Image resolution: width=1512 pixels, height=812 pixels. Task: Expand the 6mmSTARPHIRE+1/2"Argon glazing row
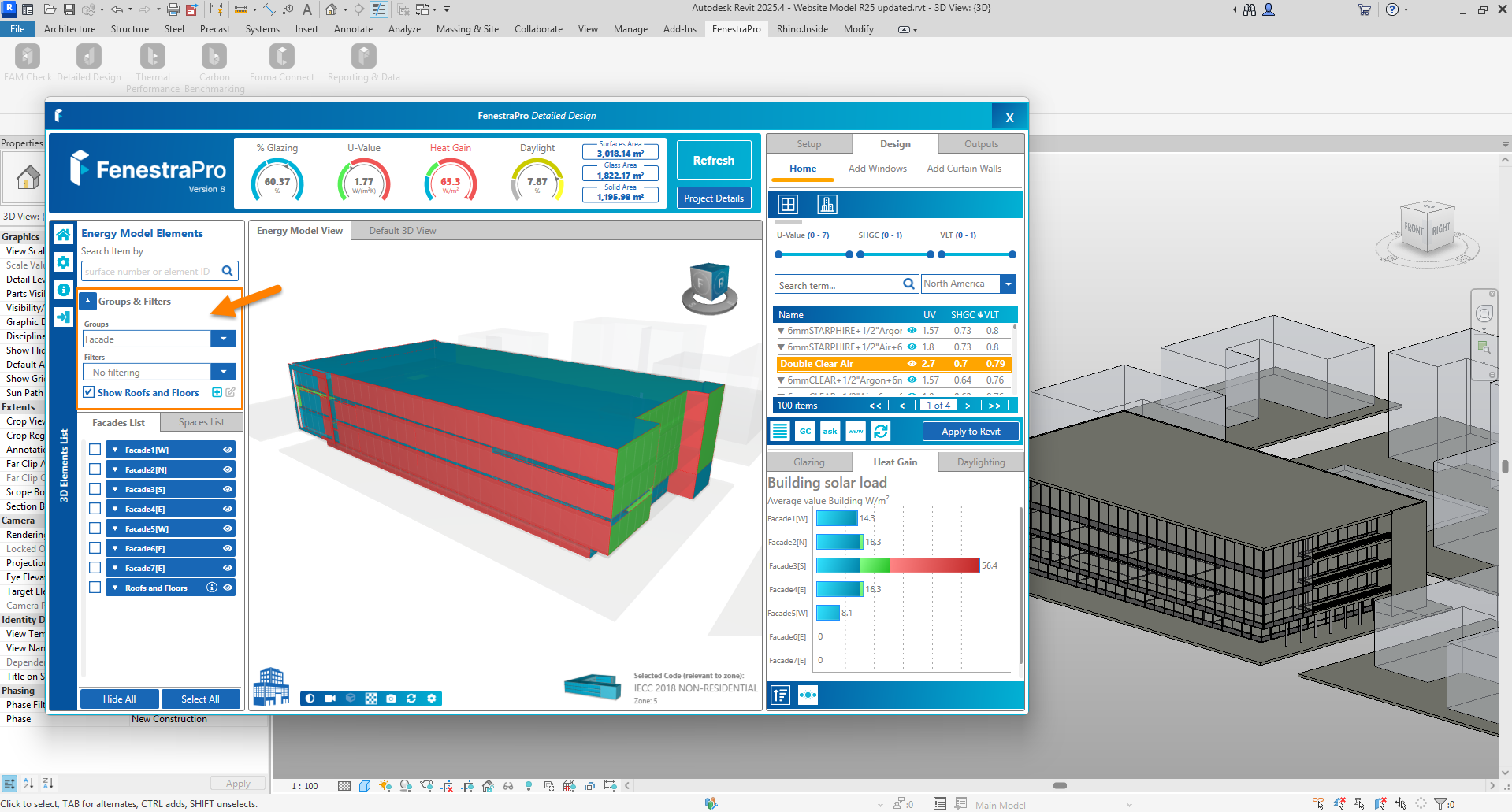pos(781,331)
